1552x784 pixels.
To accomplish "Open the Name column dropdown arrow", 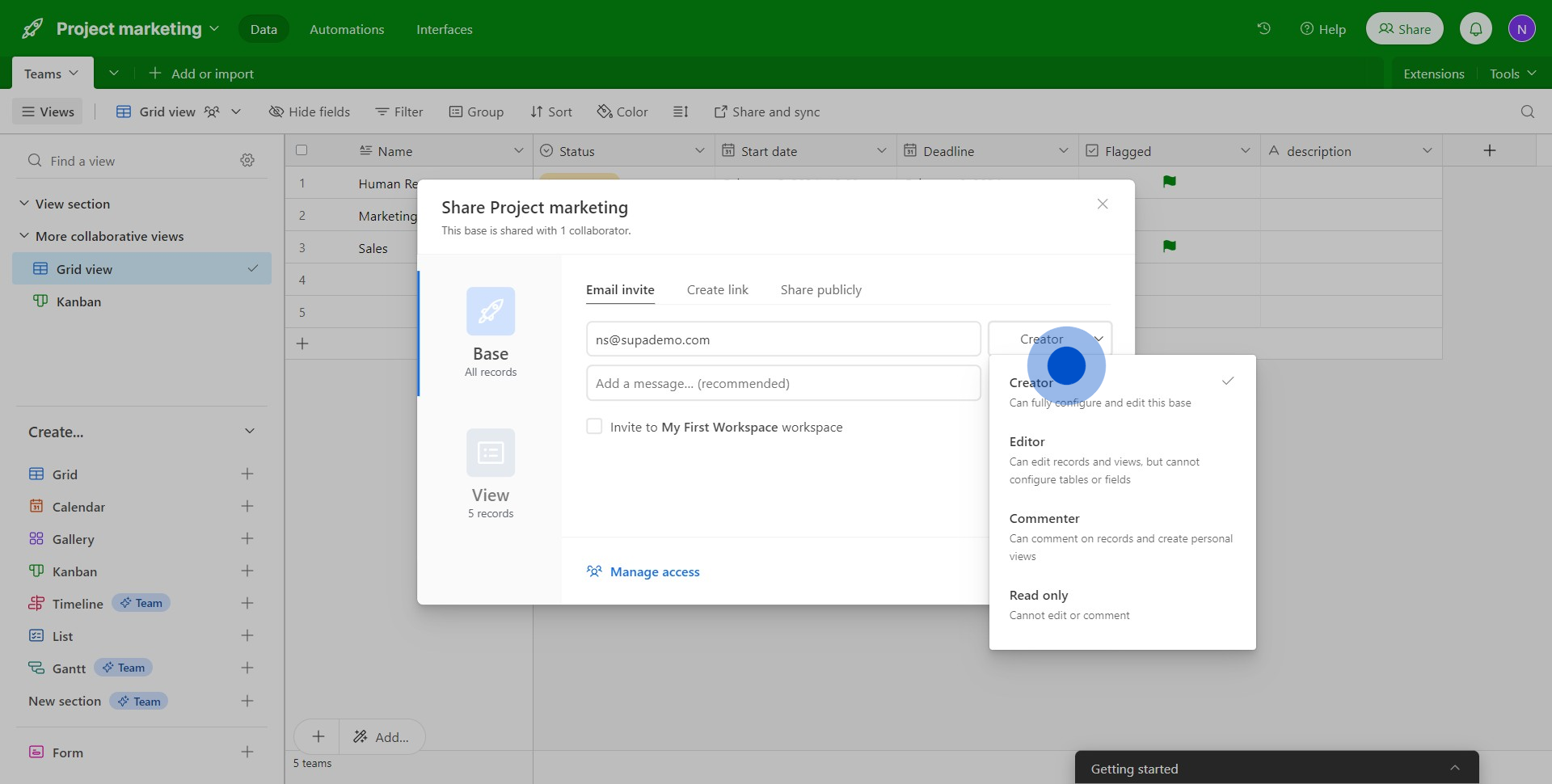I will 518,151.
